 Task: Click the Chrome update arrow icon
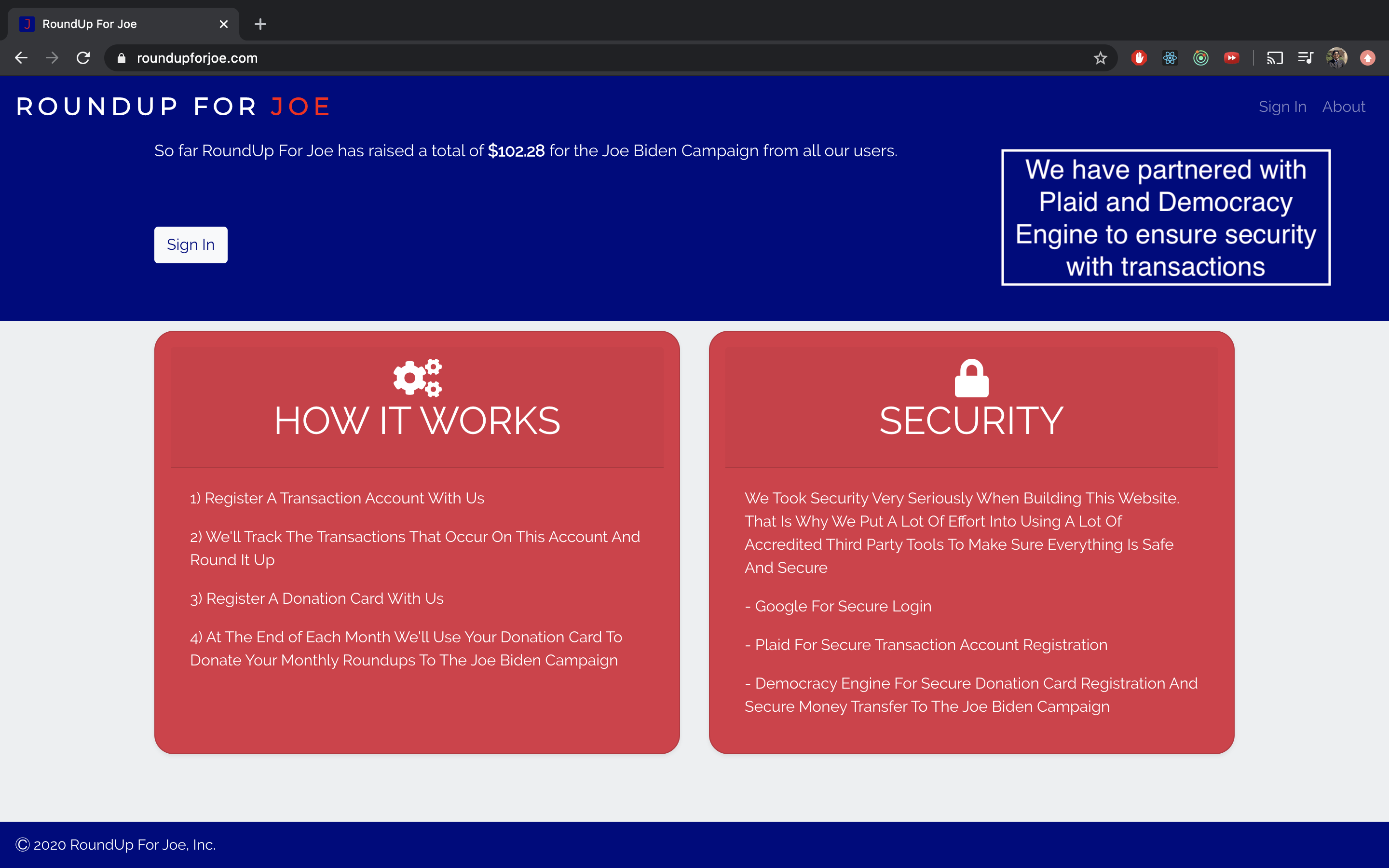coord(1367,58)
